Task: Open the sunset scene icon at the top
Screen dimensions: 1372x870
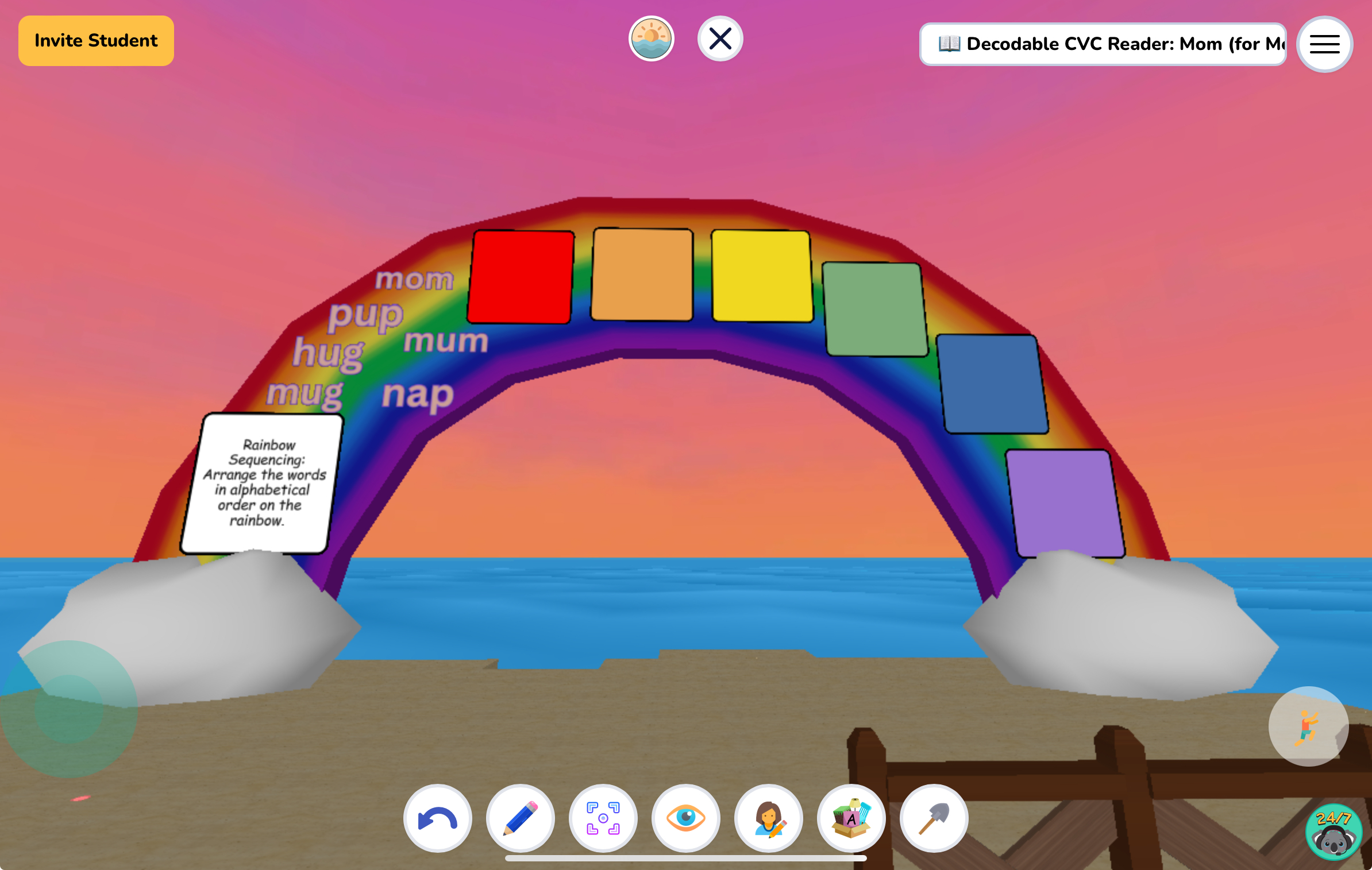Action: 652,38
